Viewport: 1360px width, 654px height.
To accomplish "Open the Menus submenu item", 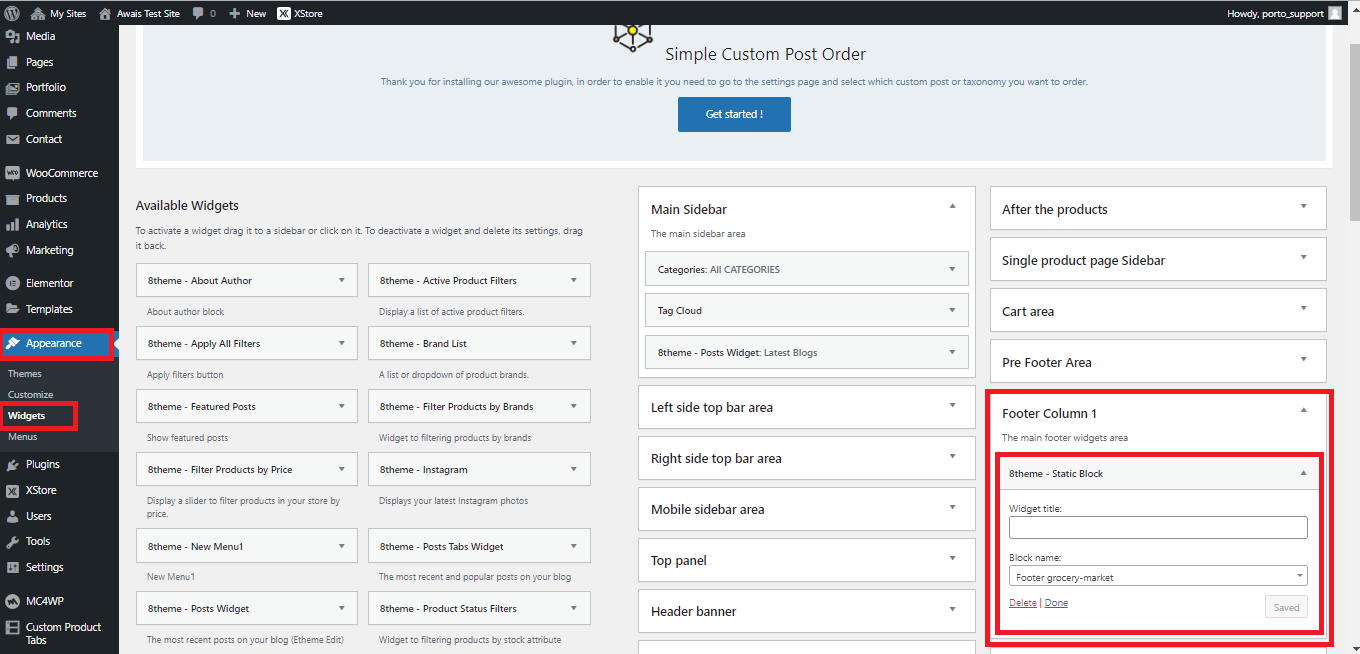I will (x=23, y=437).
